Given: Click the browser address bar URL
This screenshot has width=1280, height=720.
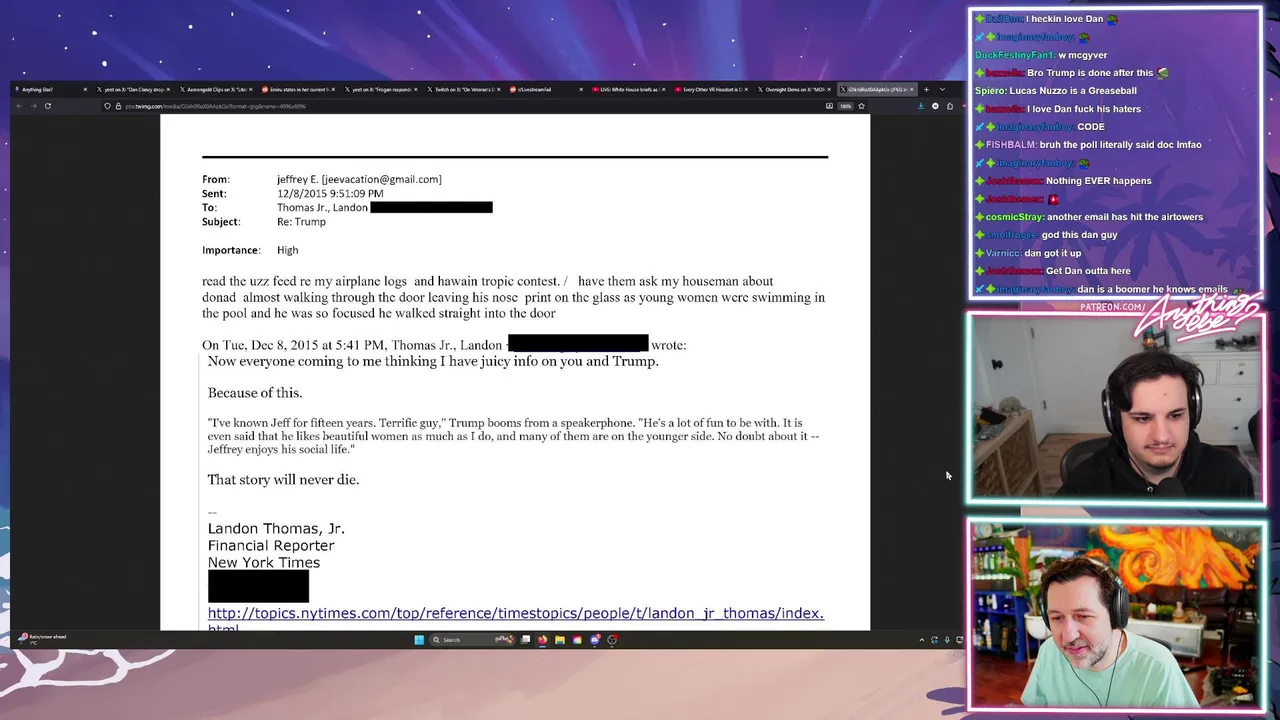Looking at the screenshot, I should coord(215,106).
